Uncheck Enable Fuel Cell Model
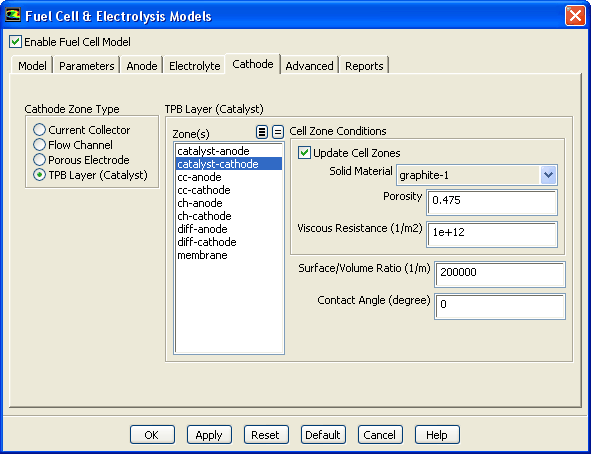 pos(15,41)
